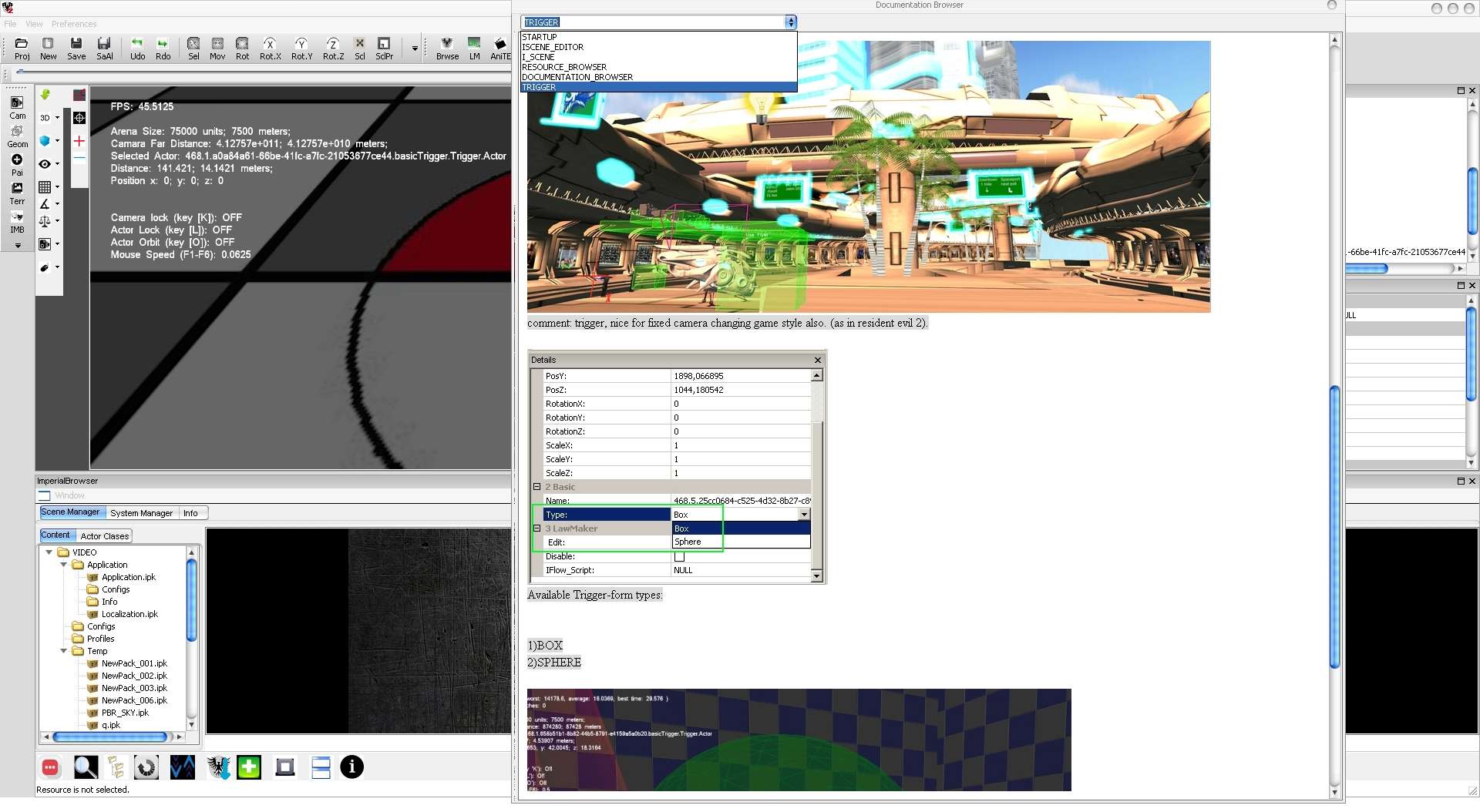Click the red speech bubble icon
Viewport: 1480px width, 812px height.
click(50, 767)
